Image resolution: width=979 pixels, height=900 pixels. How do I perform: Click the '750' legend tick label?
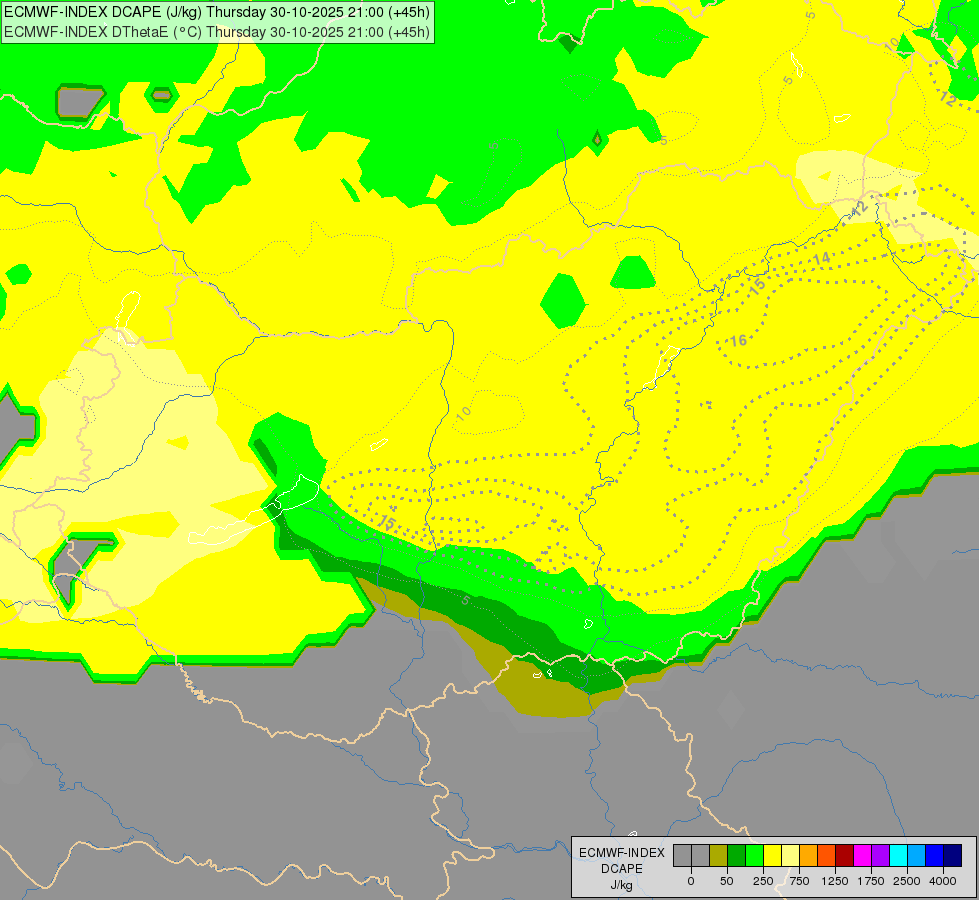click(799, 881)
